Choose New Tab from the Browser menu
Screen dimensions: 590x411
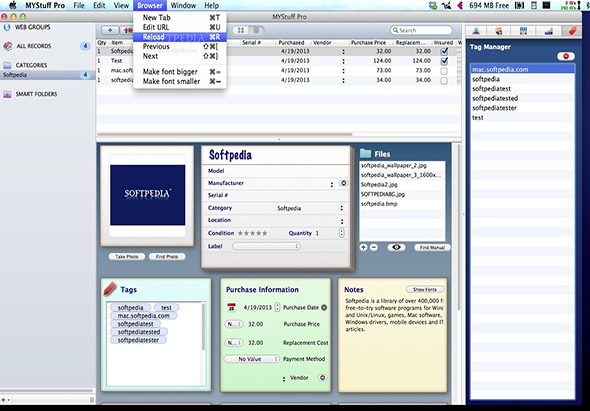[x=180, y=17]
